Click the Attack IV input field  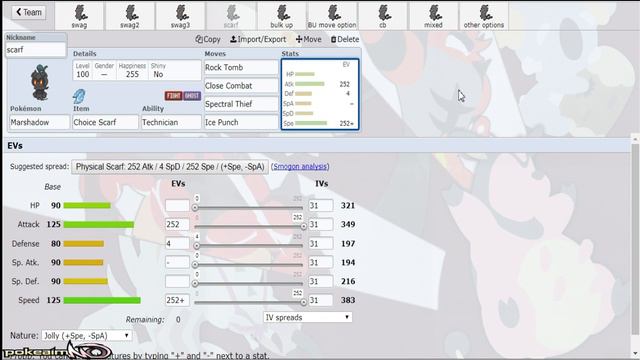tap(321, 224)
